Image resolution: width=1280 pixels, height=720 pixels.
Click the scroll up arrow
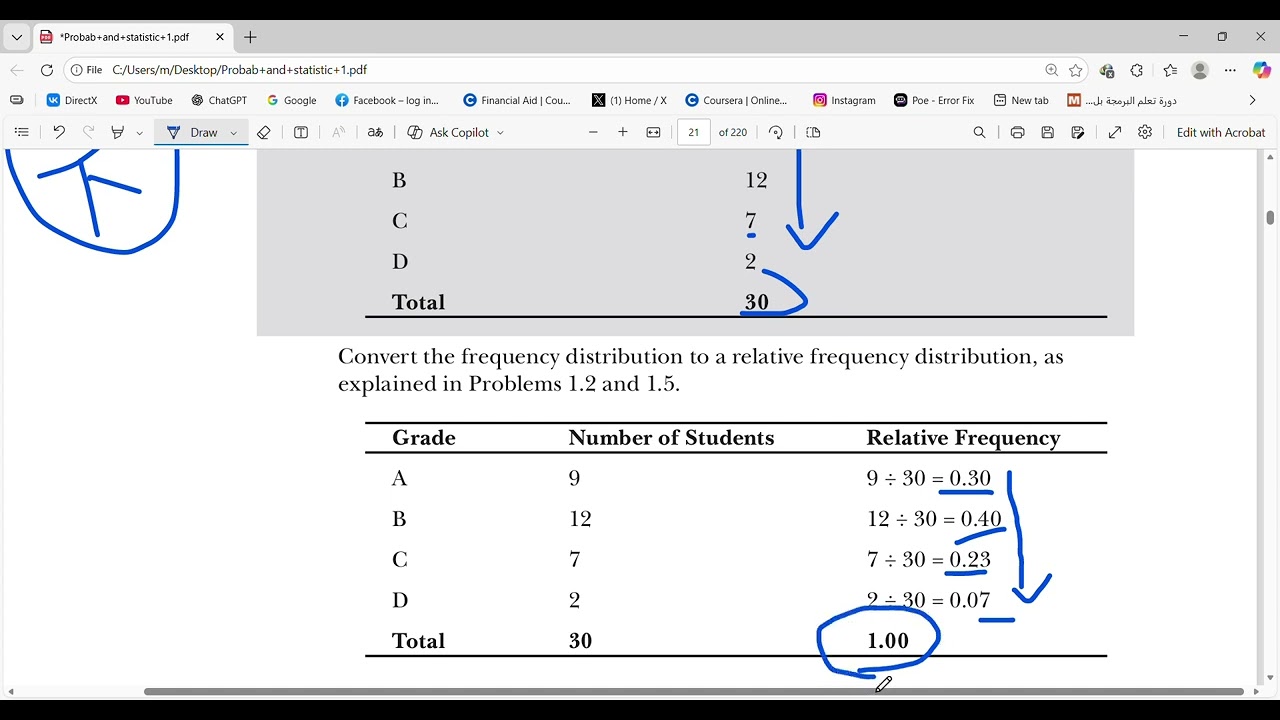[1270, 157]
